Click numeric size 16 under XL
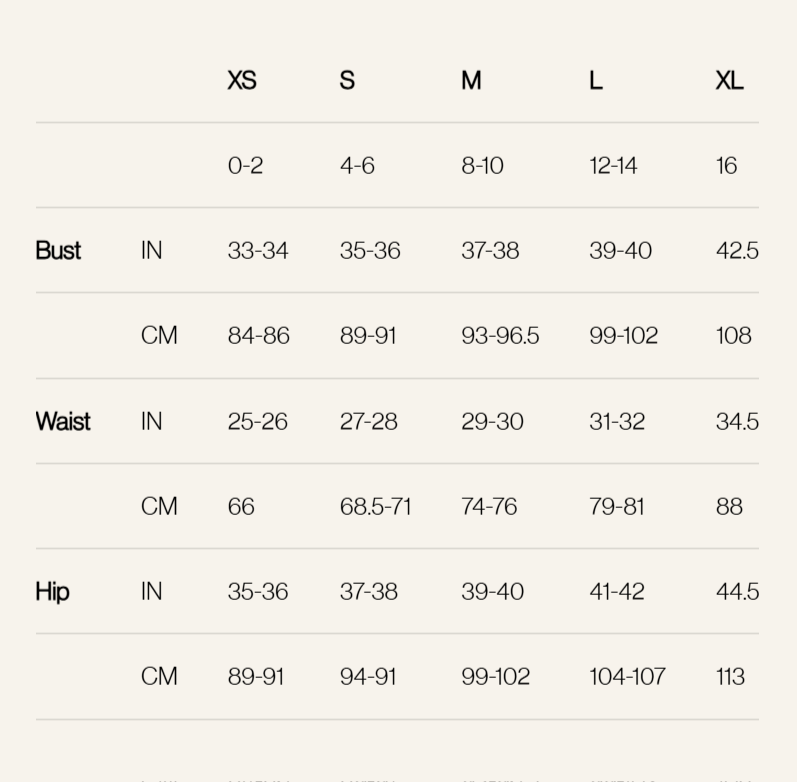 point(726,166)
